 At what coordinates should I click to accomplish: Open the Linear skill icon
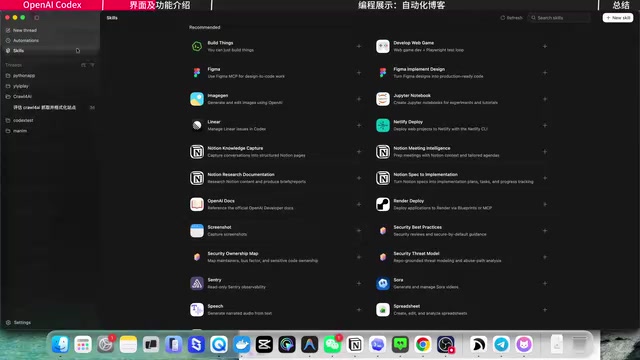click(197, 125)
